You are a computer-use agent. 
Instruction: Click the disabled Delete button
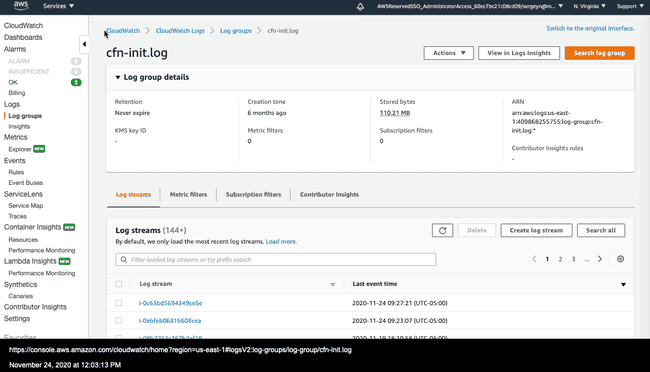[x=477, y=231]
